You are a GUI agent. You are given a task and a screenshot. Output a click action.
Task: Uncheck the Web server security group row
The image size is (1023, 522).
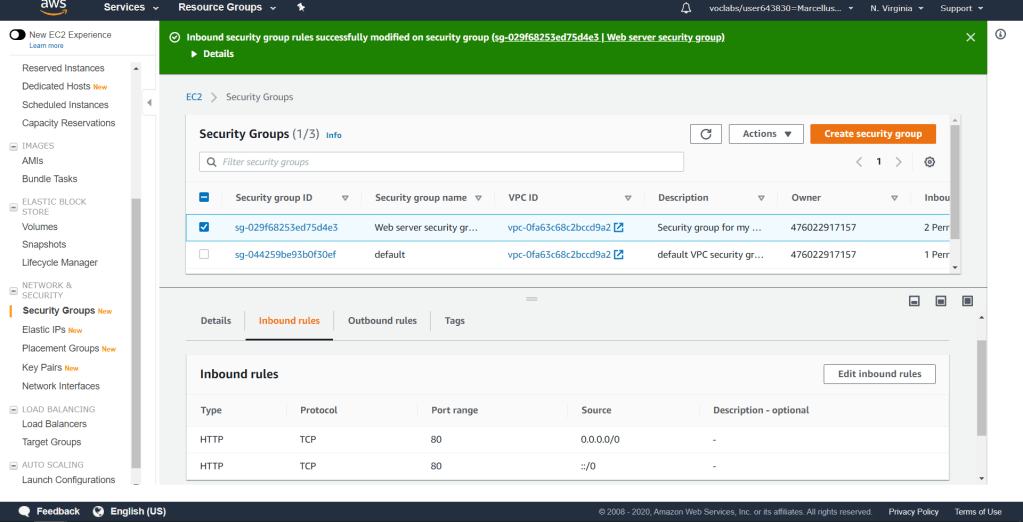click(204, 227)
